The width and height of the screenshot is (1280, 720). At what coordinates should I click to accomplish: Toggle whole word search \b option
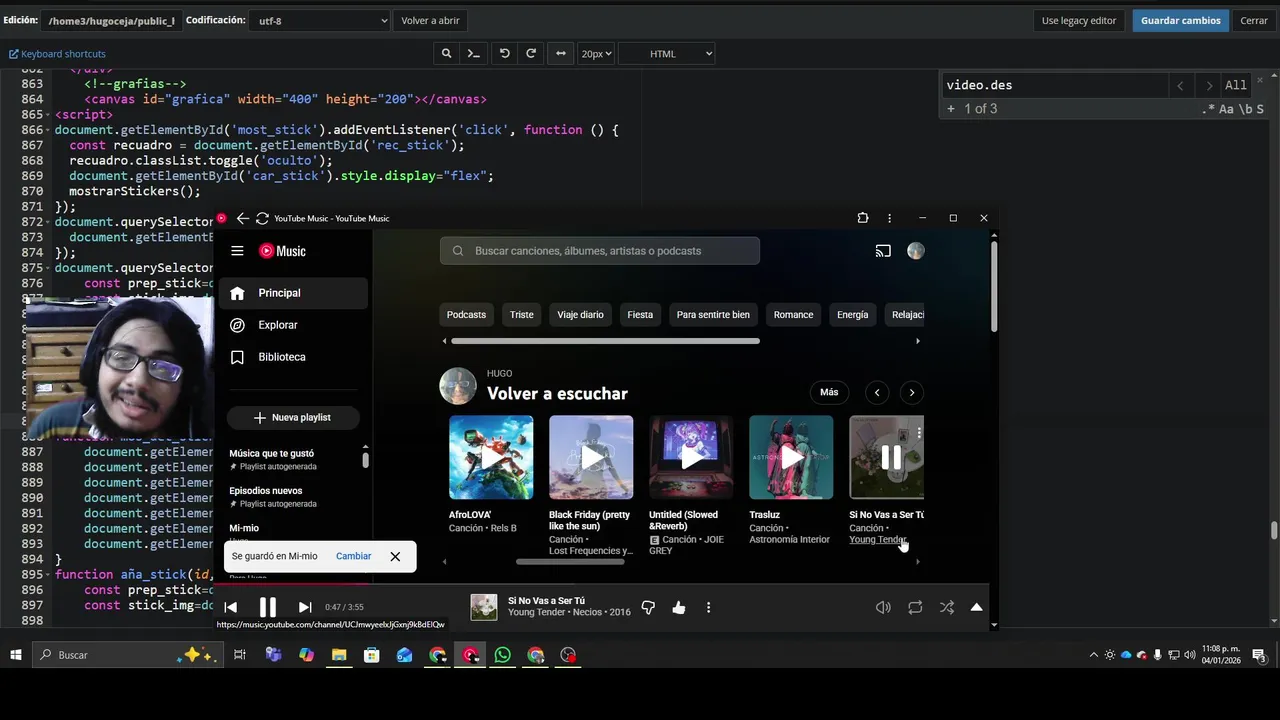point(1245,109)
